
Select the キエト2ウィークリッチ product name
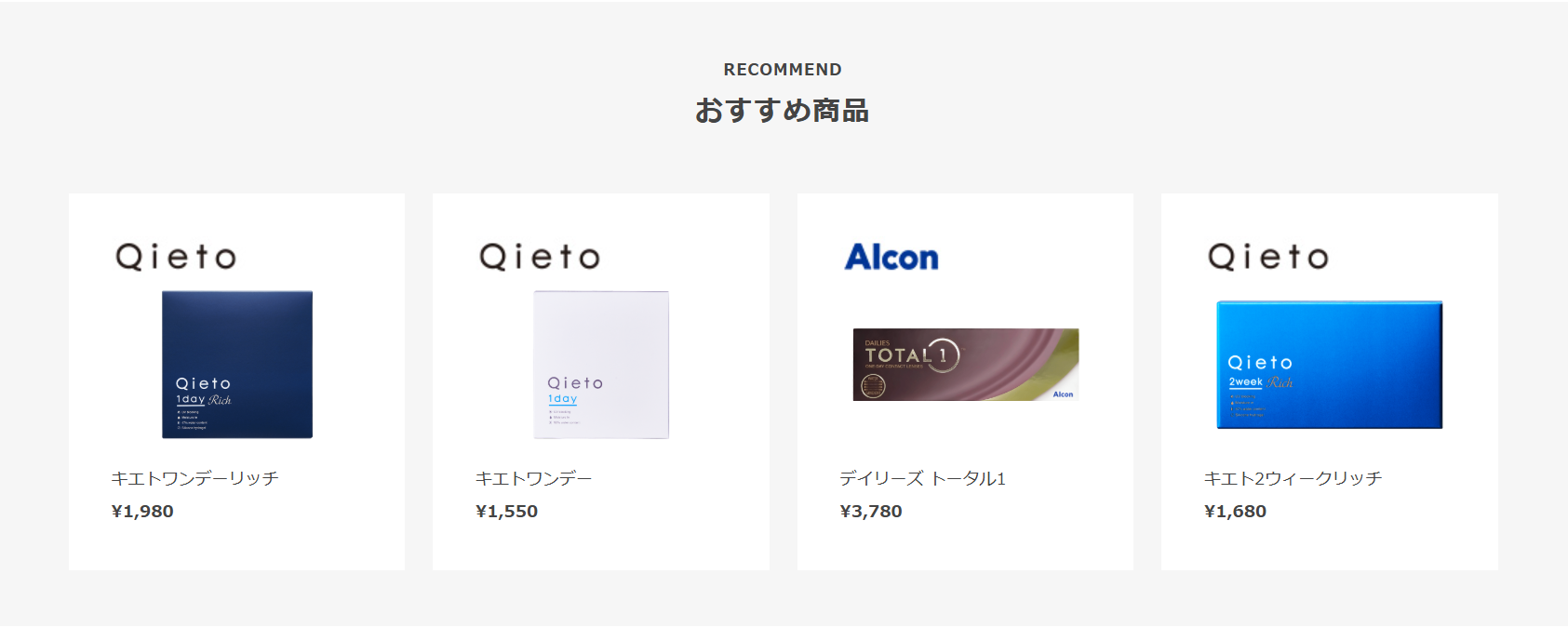pyautogui.click(x=1293, y=478)
